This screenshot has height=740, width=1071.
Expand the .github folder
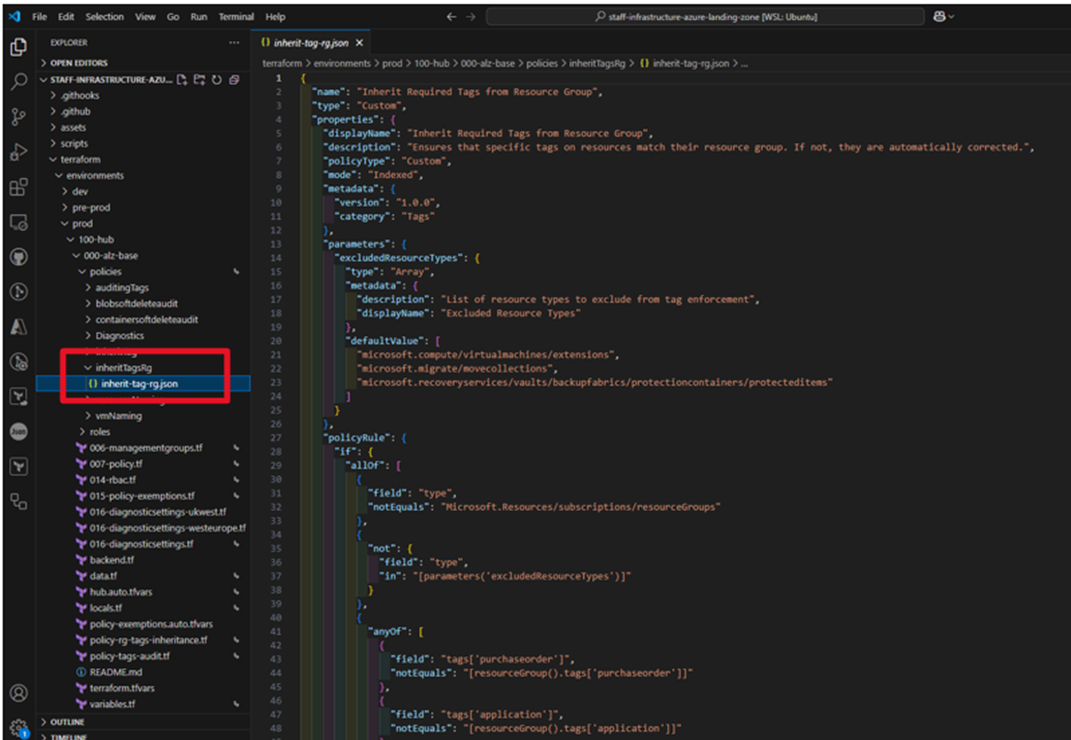point(75,111)
